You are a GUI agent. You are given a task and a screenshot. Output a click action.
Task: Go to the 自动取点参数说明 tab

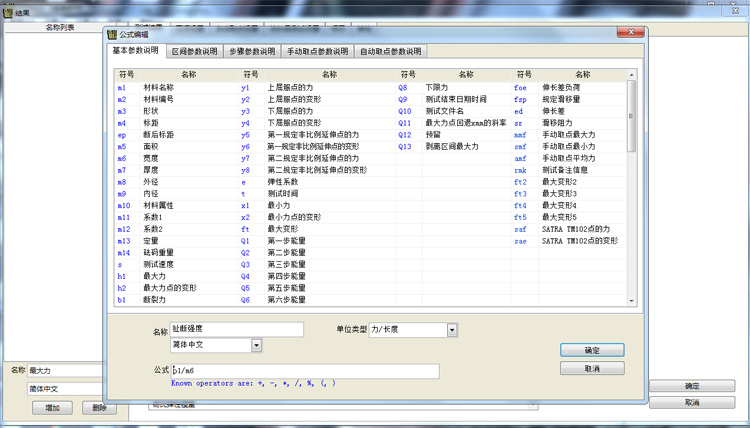390,51
